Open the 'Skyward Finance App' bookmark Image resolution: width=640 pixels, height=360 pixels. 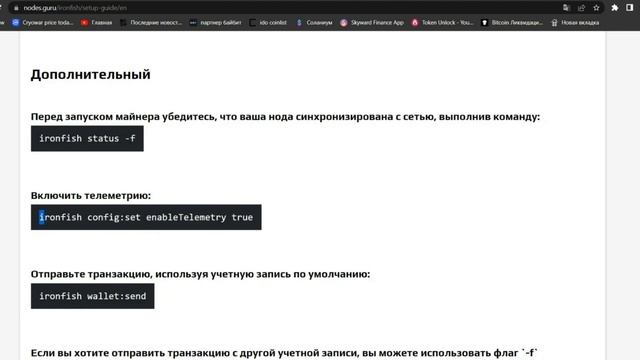[372, 22]
